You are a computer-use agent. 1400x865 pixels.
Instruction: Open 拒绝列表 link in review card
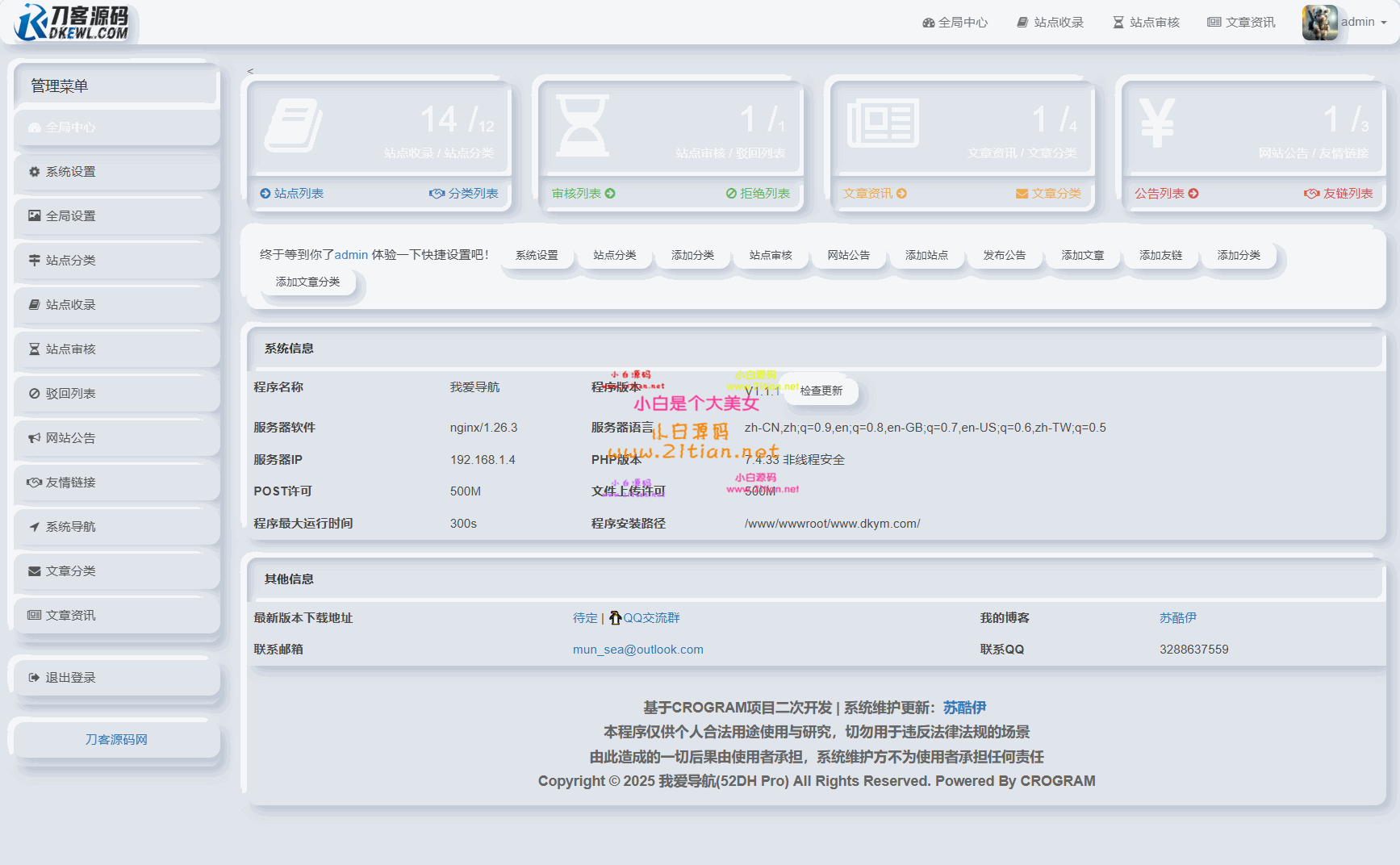click(x=758, y=194)
